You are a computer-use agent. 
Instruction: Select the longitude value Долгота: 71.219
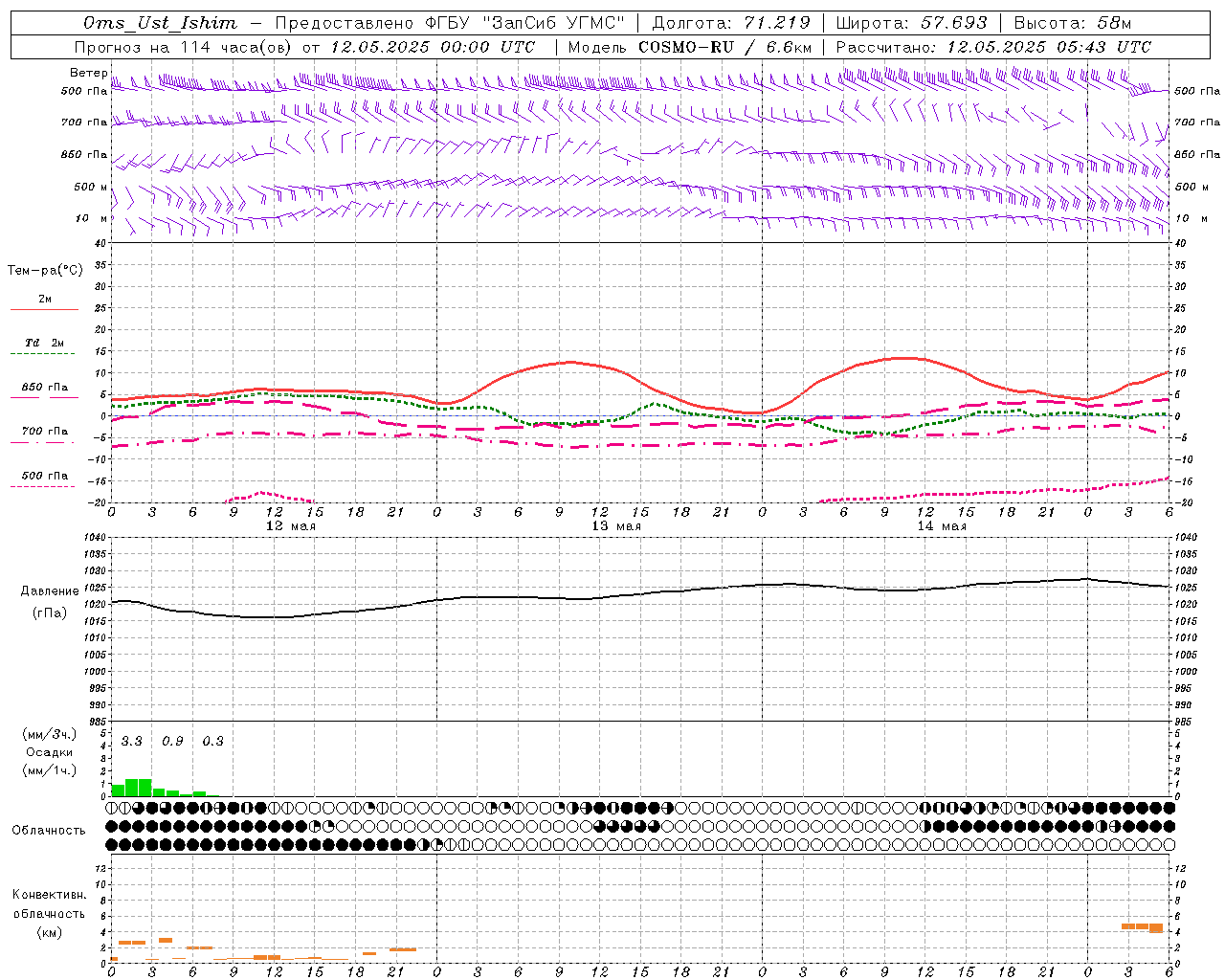coord(730,23)
